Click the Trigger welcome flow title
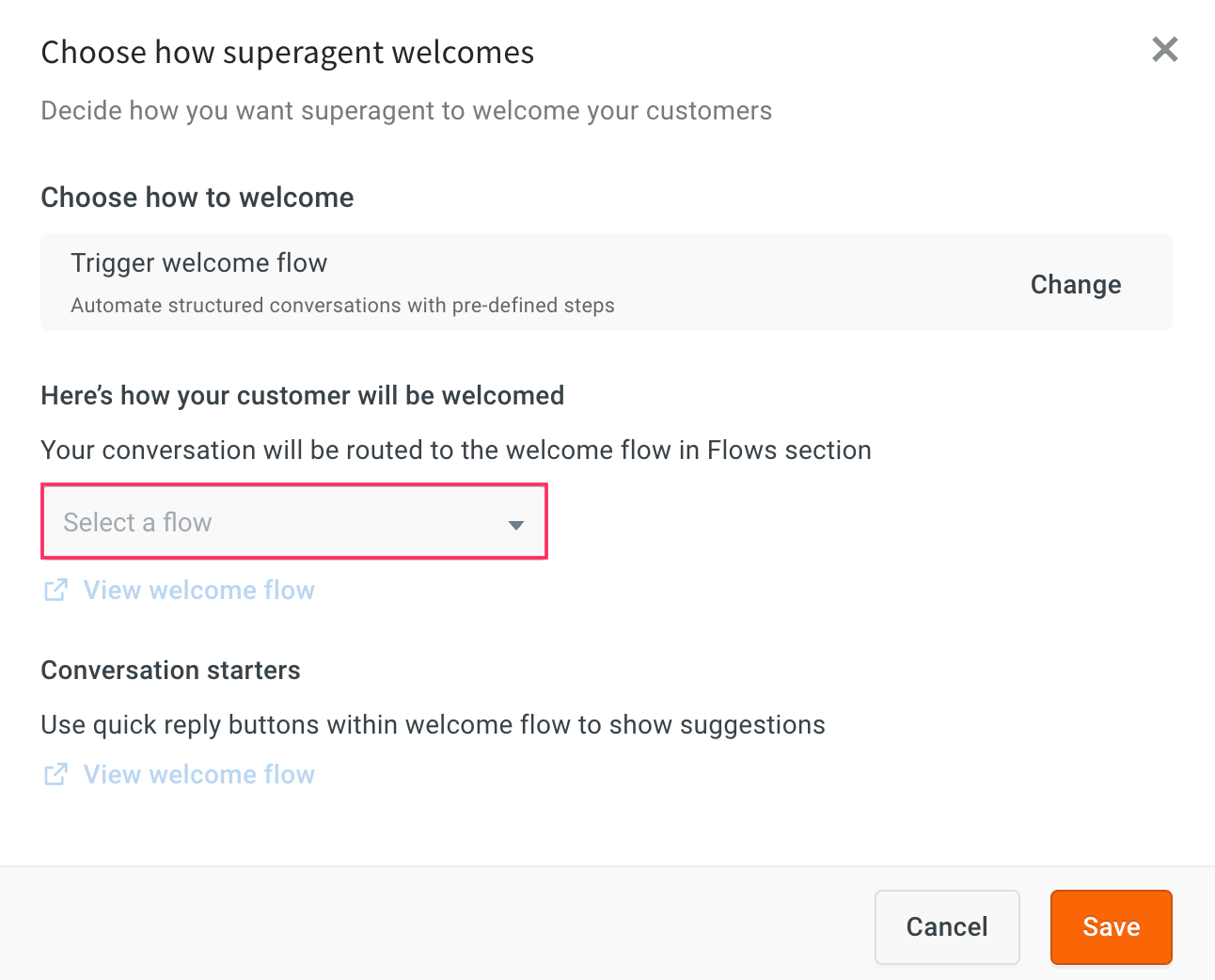 tap(198, 263)
